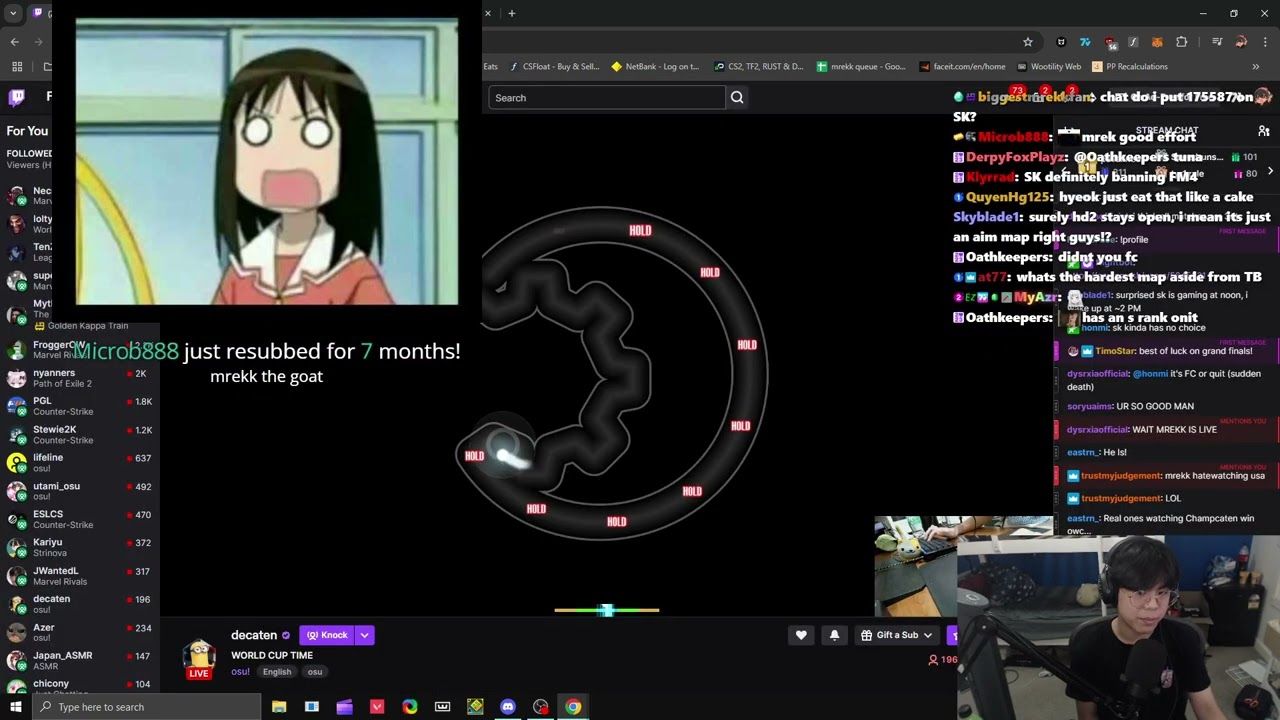Toggle notifications bell for decaten
The height and width of the screenshot is (720, 1280).
835,635
